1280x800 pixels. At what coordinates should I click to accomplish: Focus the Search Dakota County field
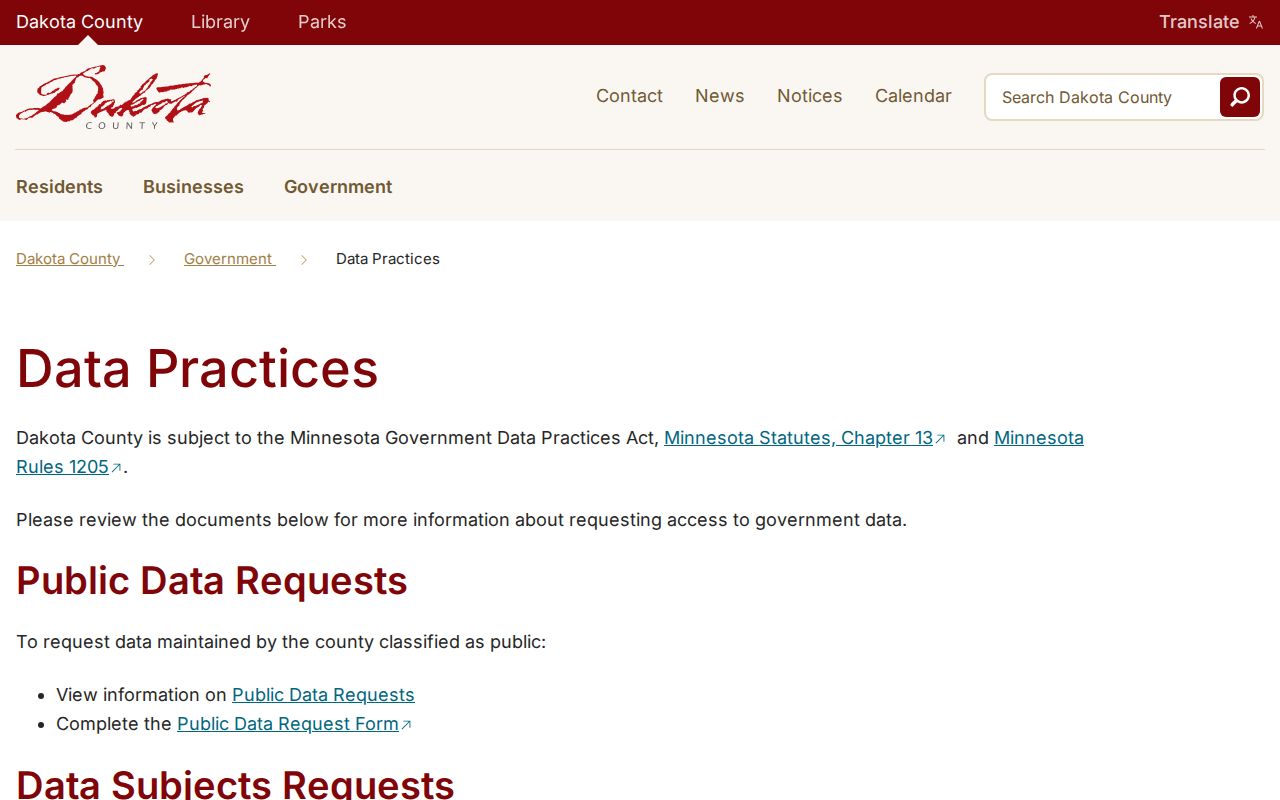[1102, 97]
